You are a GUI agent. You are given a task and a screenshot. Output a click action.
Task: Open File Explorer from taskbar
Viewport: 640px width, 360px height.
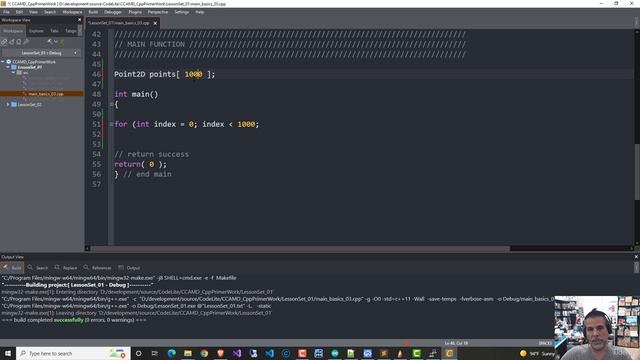coord(188,353)
